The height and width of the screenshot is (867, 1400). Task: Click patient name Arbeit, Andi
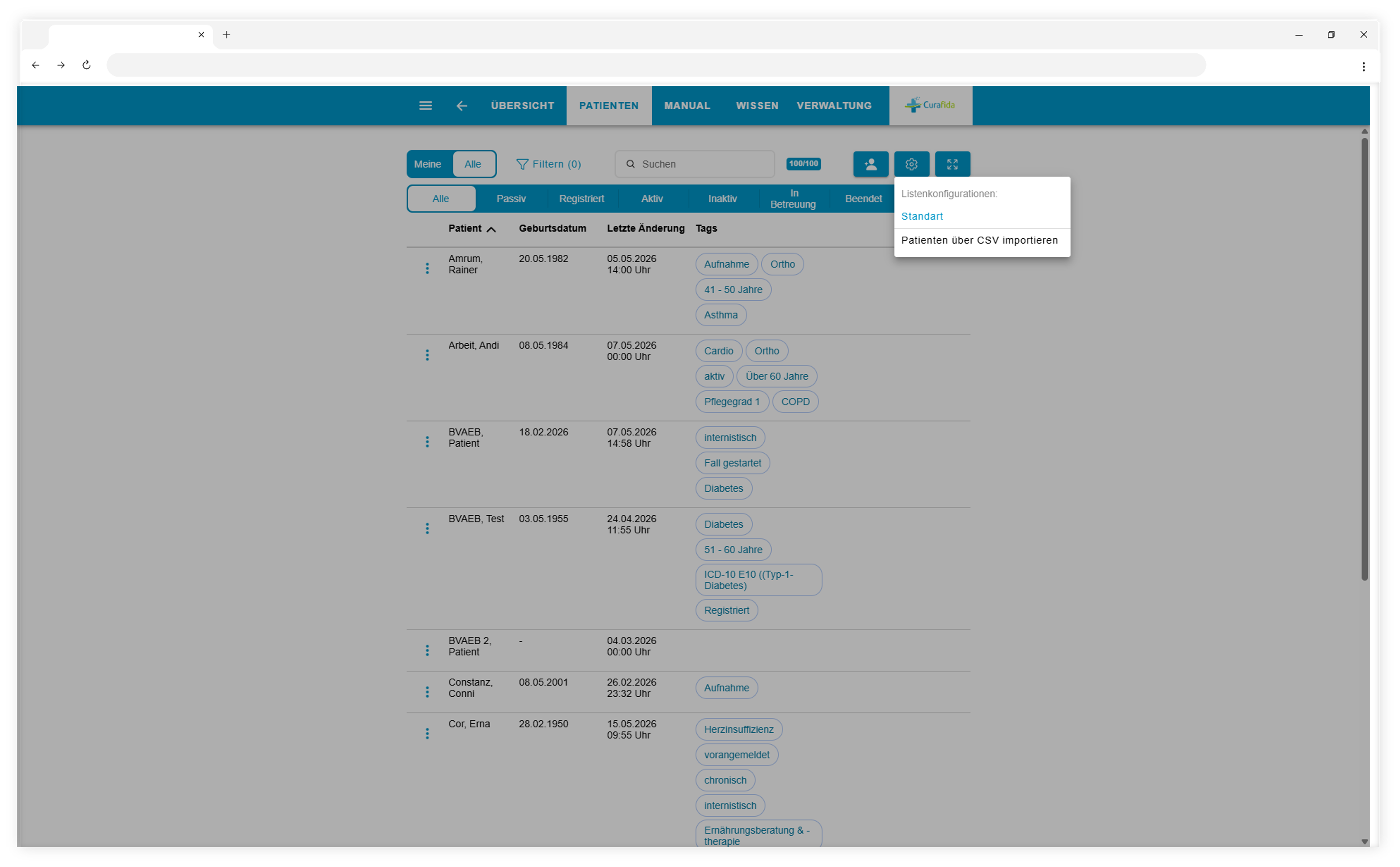pos(473,345)
